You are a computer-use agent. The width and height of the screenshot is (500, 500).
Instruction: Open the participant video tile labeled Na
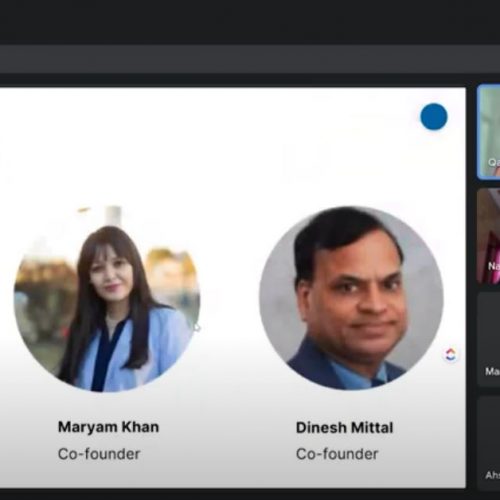coord(489,236)
